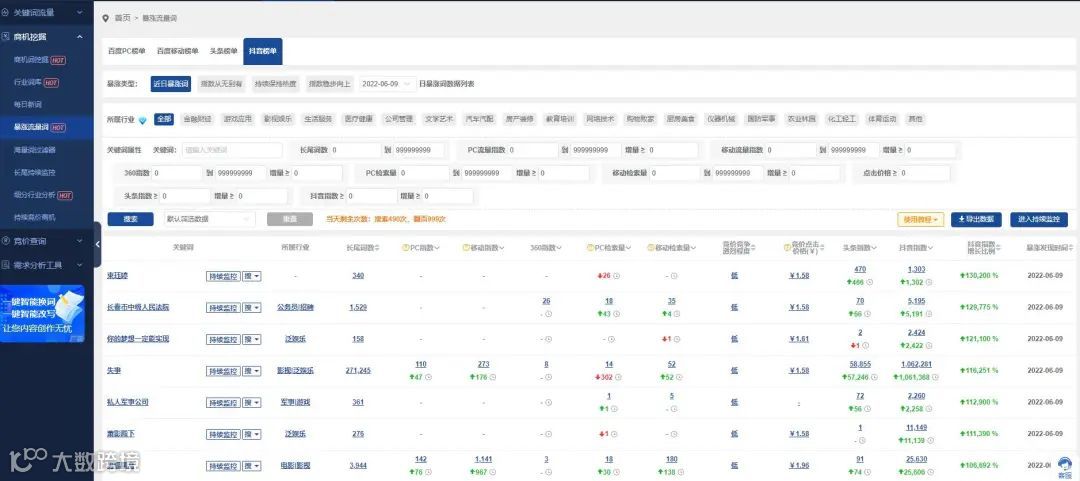1080x481 pixels.
Task: Click the download icon in 导出数据 button
Action: tap(962, 219)
